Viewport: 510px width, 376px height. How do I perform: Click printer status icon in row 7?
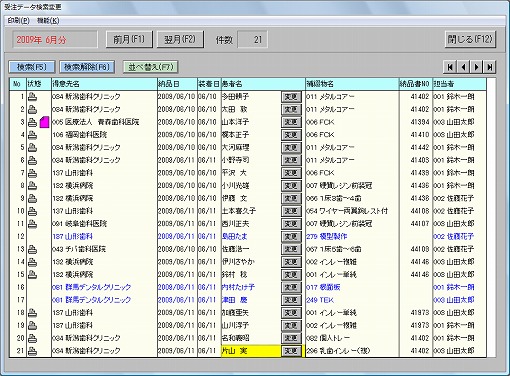click(x=32, y=173)
